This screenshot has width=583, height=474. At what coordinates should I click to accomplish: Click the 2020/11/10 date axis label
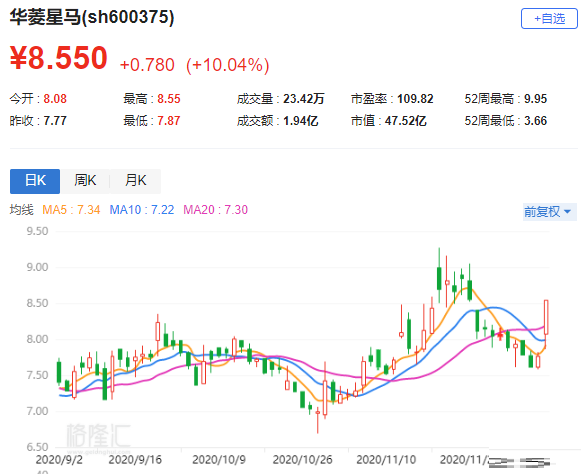click(x=386, y=460)
